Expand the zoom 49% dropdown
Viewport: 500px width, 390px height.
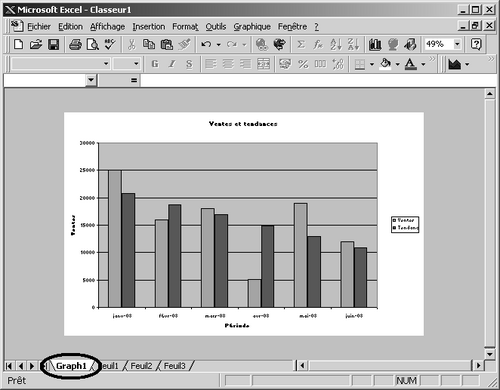[457, 44]
